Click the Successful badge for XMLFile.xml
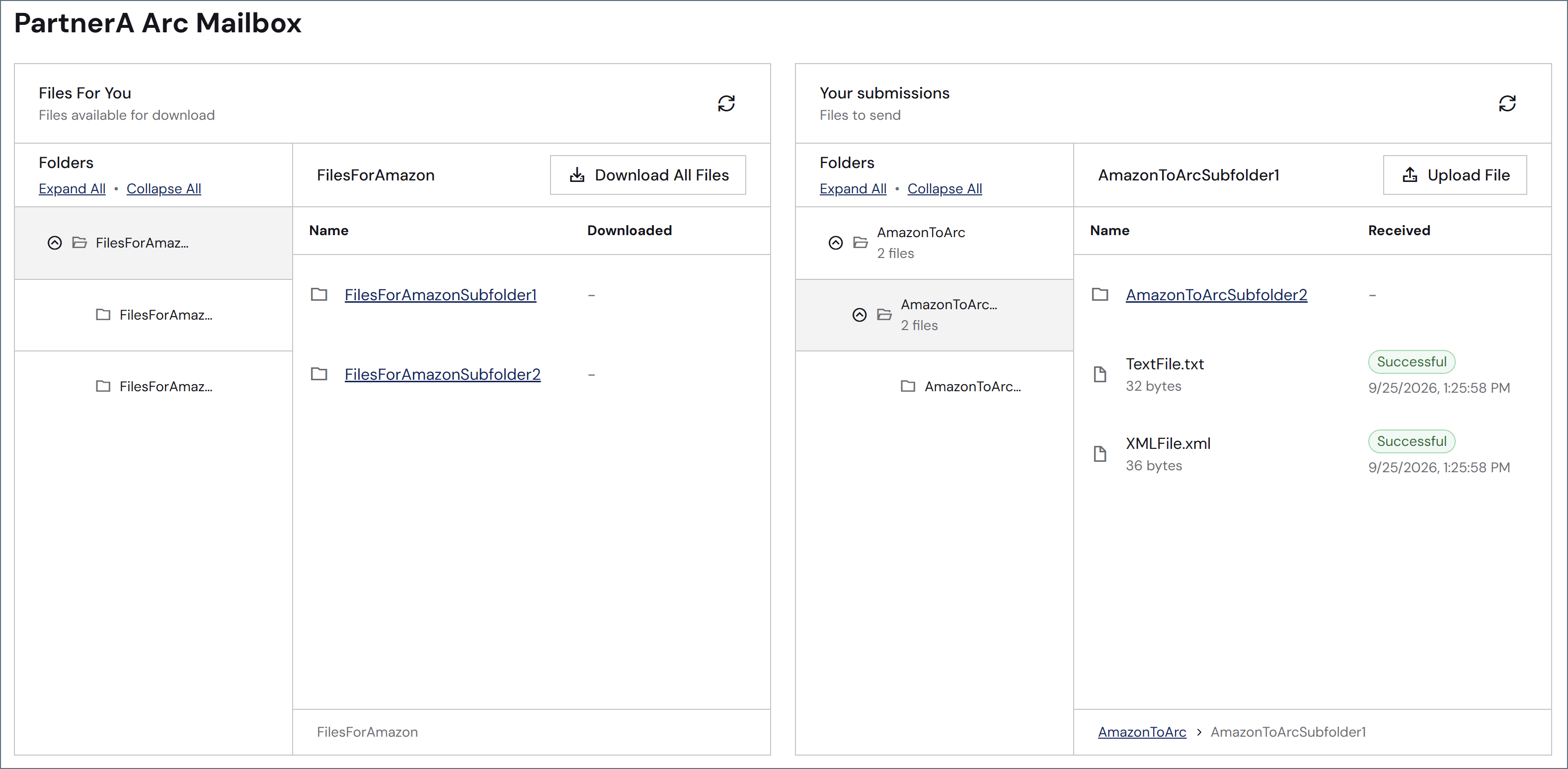Viewport: 1568px width, 769px height. coord(1411,441)
